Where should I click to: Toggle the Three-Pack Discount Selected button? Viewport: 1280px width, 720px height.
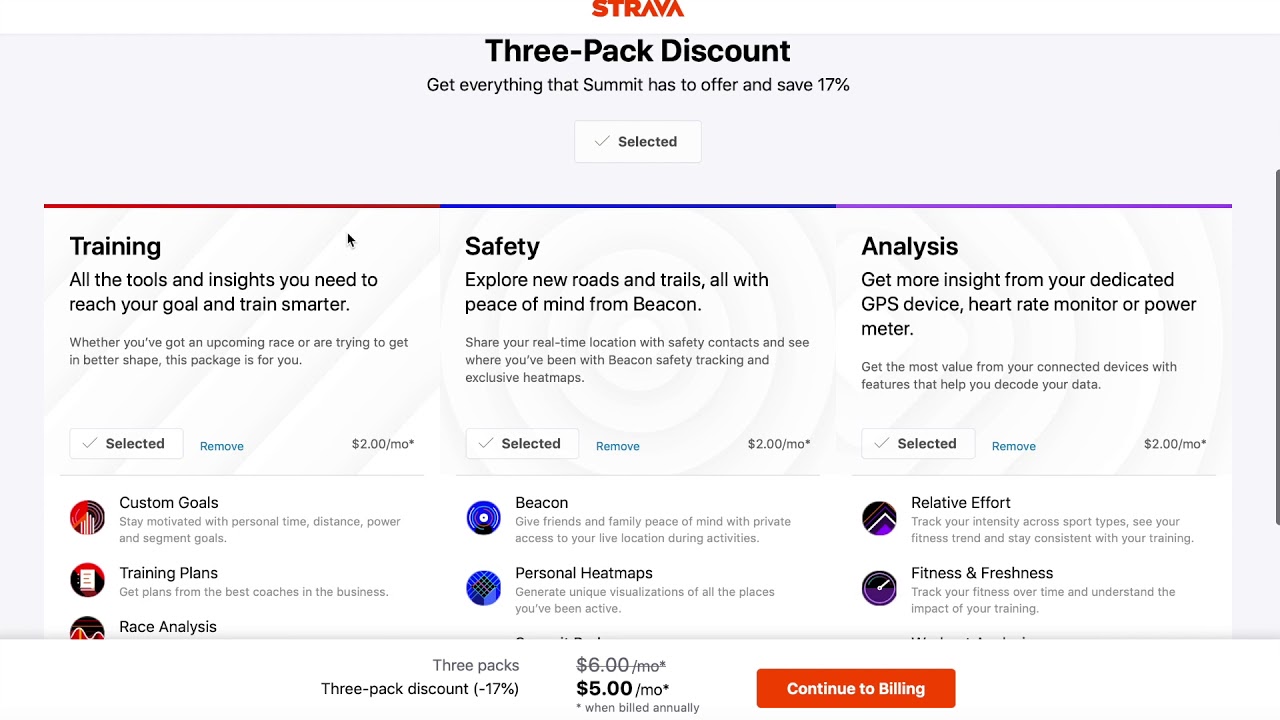pyautogui.click(x=638, y=142)
